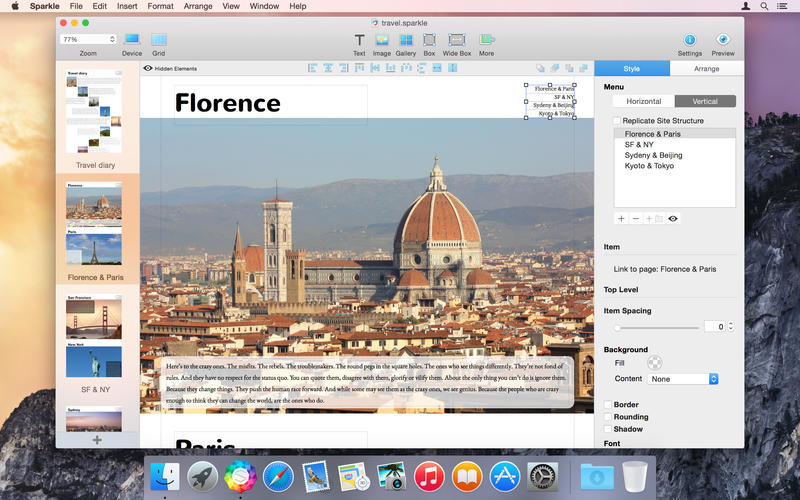Add a new page with plus button

pyautogui.click(x=97, y=439)
